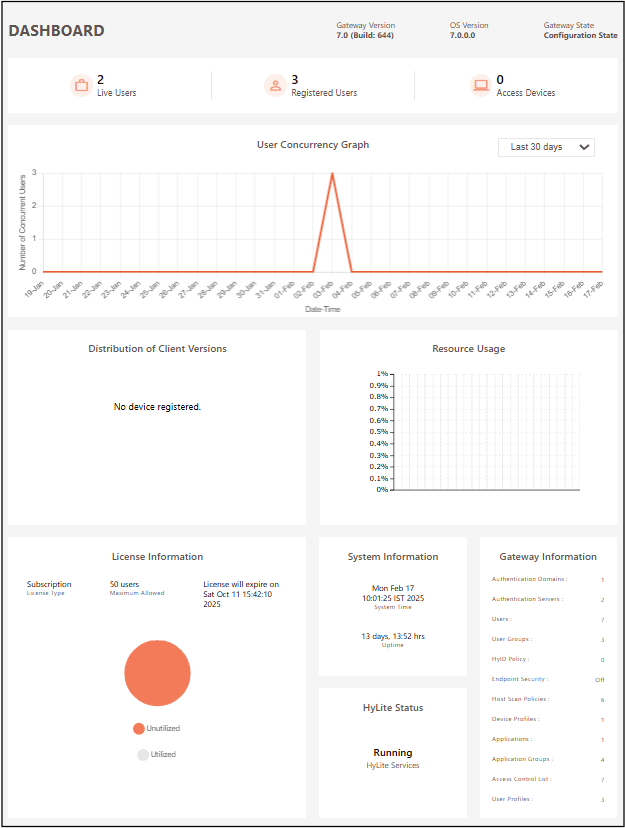Open Access Control List link
The image size is (625, 828).
coord(521,779)
